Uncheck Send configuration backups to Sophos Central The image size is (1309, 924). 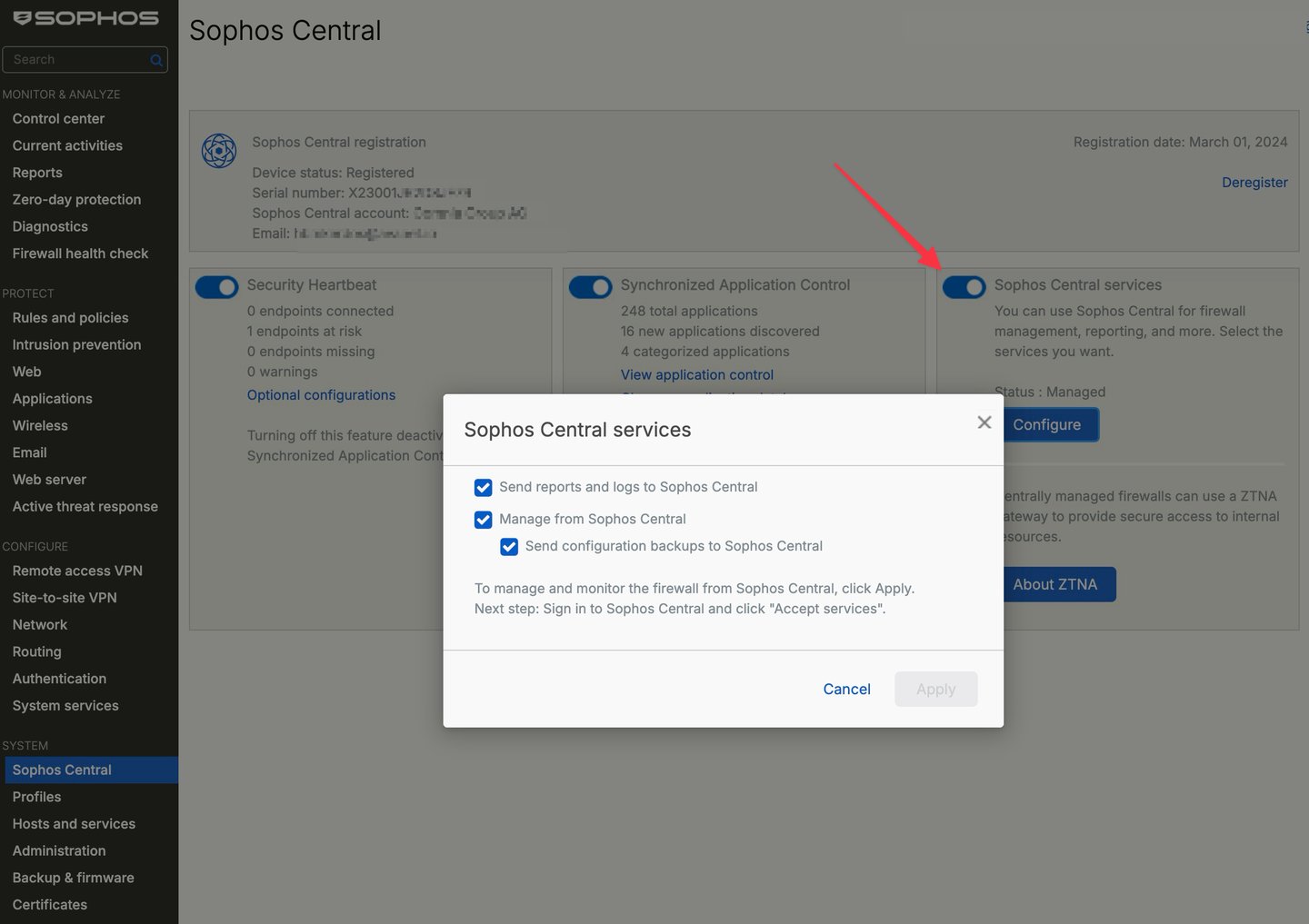coord(509,547)
